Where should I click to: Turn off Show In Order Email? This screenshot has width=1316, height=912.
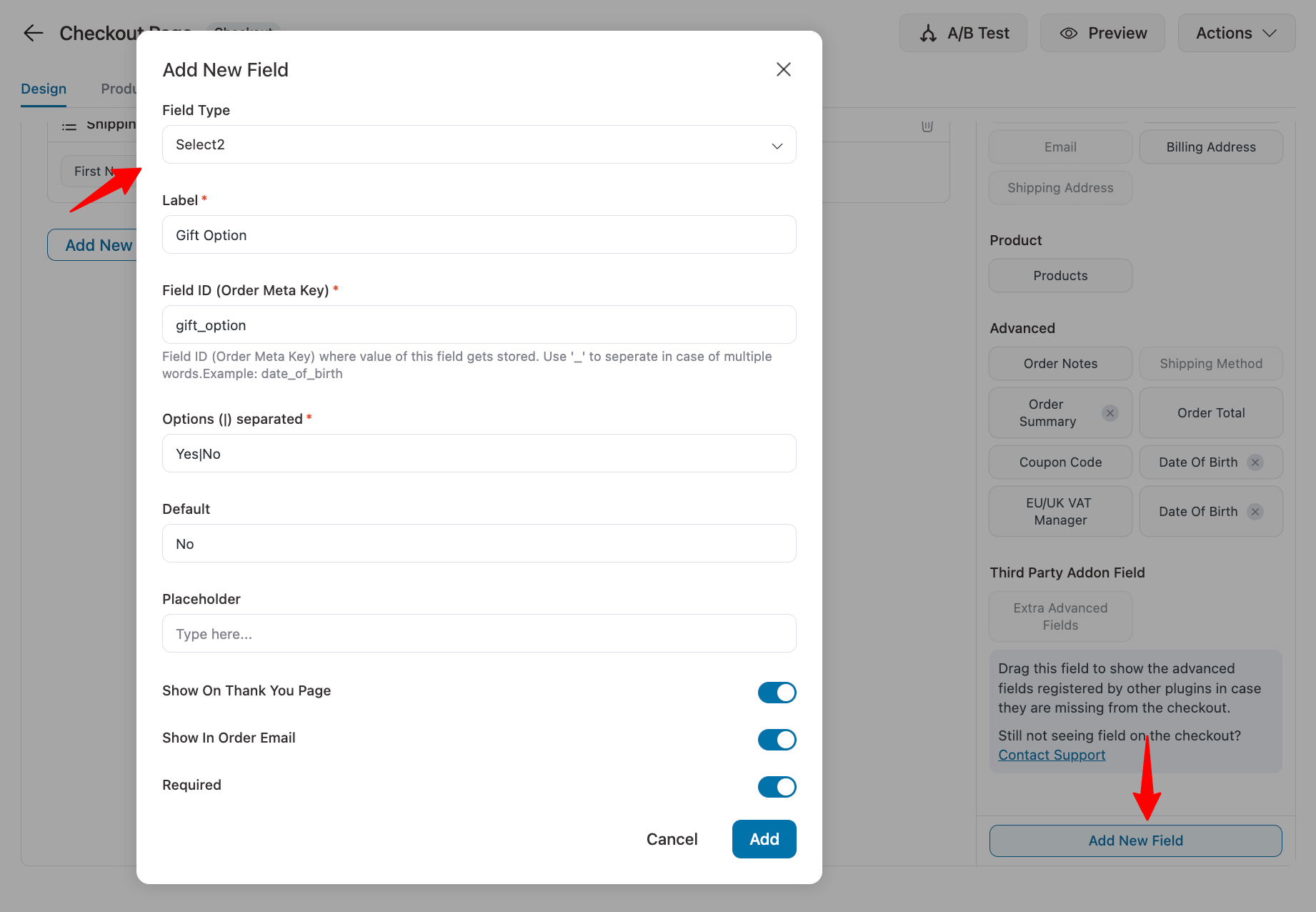pyautogui.click(x=777, y=740)
